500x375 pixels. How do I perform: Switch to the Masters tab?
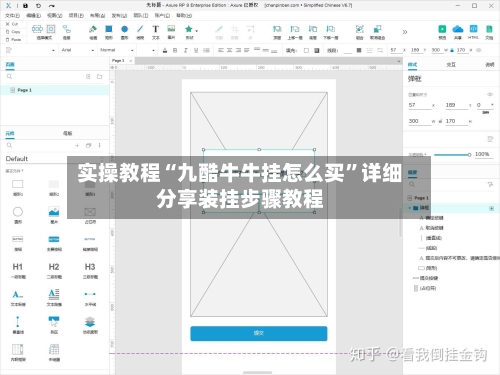click(x=67, y=133)
